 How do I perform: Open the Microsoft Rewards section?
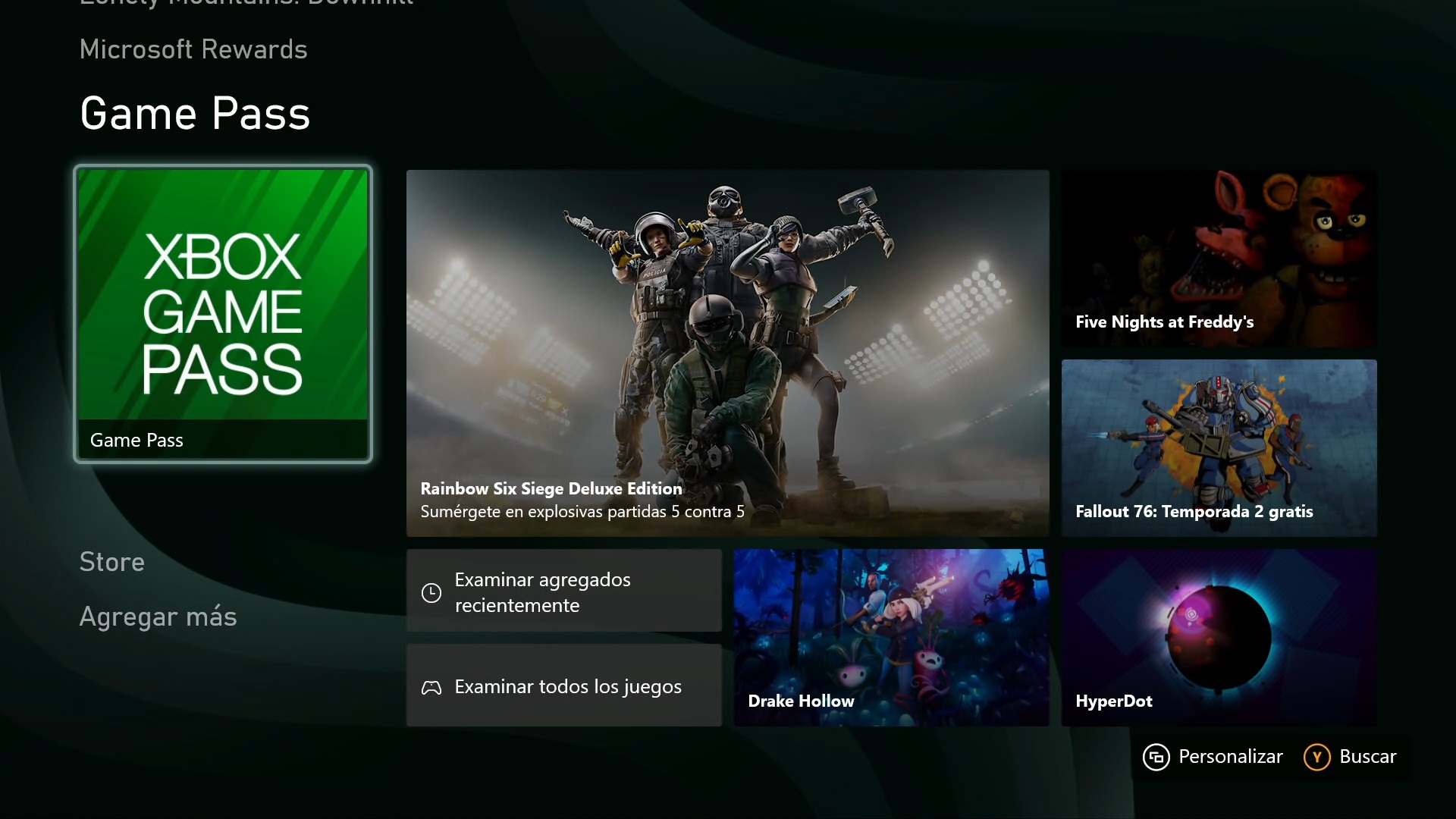193,49
